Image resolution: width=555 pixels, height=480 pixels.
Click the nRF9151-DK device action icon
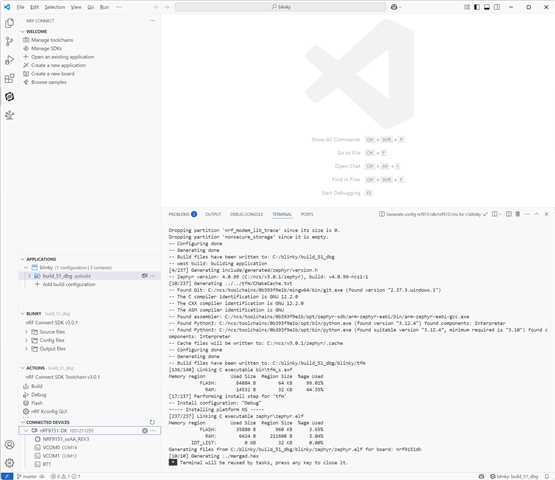145,431
